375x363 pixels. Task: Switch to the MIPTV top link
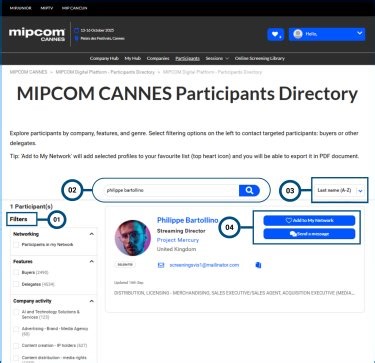point(47,8)
